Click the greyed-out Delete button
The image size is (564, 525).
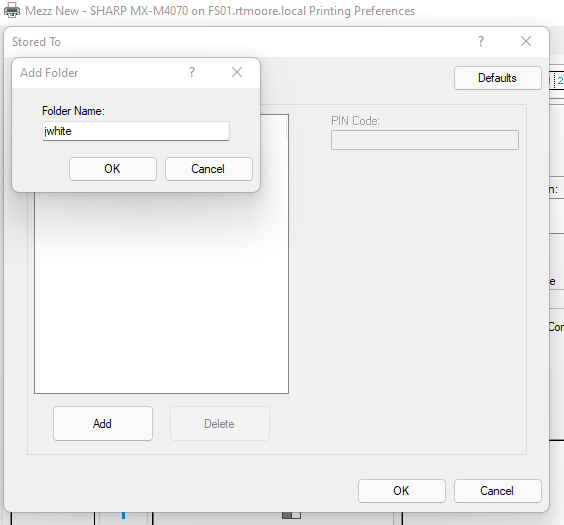click(x=220, y=424)
